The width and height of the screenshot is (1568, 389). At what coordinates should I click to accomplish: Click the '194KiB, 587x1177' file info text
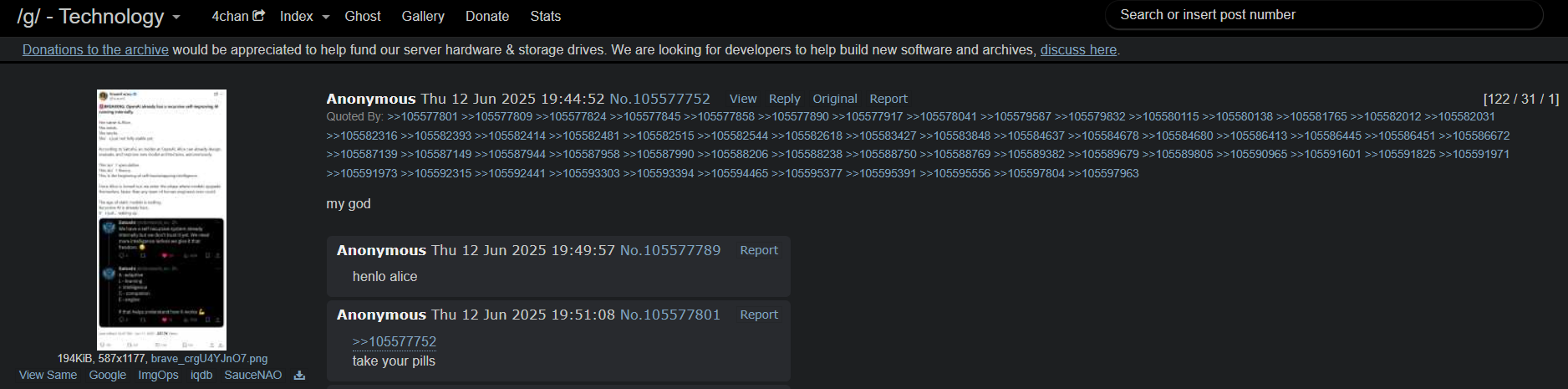click(102, 358)
